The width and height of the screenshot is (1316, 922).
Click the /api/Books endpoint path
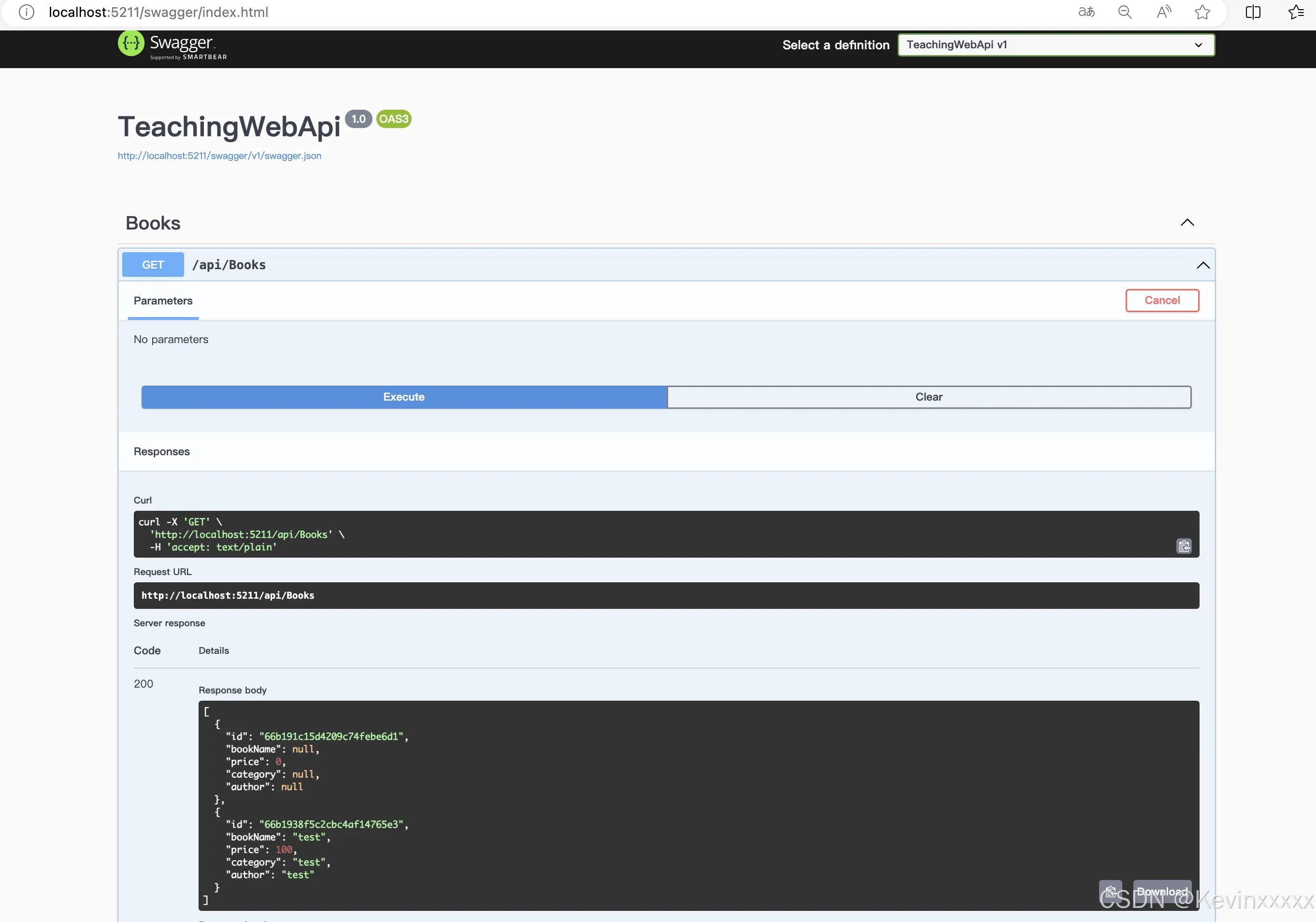[x=229, y=265]
